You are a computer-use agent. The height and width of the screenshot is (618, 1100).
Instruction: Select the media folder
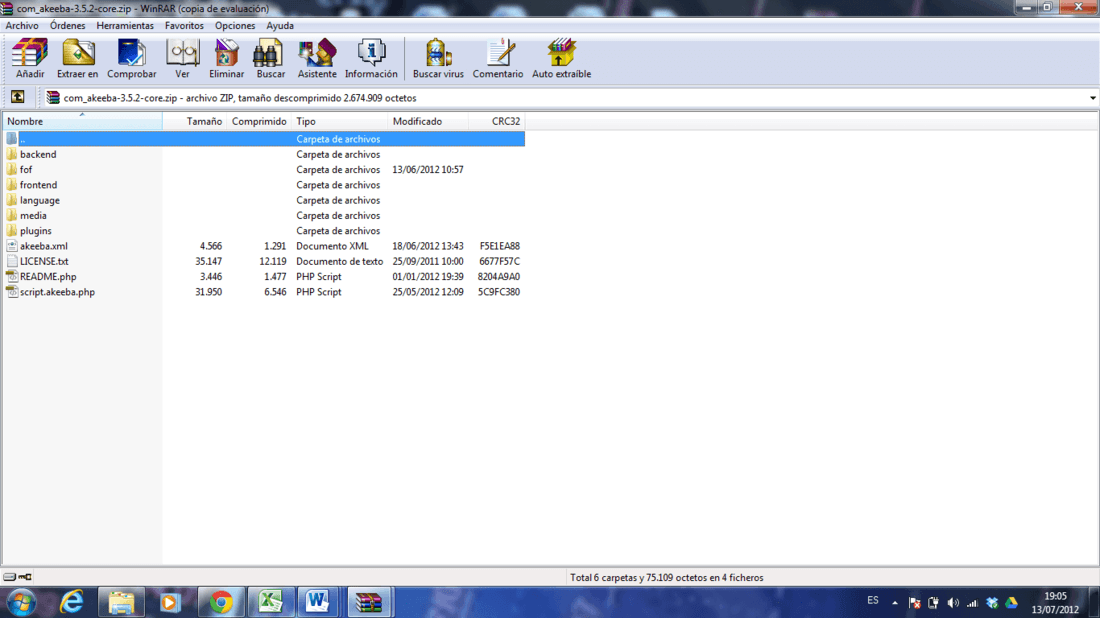point(33,216)
